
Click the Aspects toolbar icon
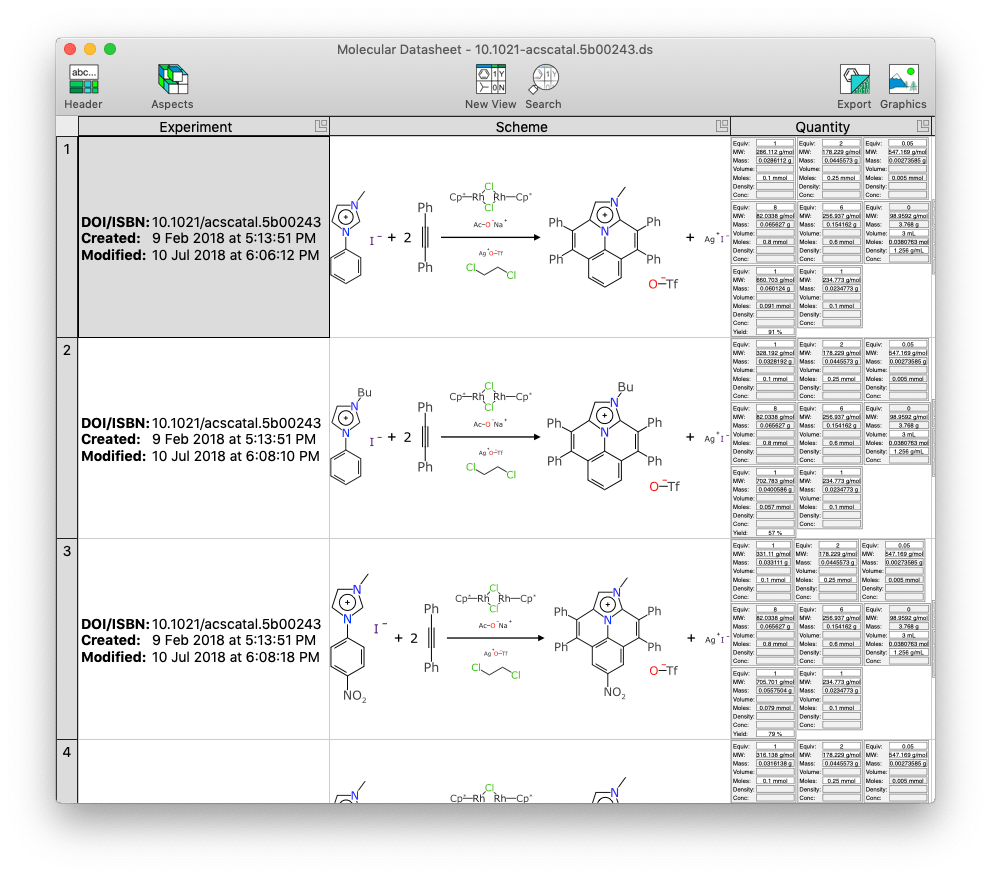172,81
